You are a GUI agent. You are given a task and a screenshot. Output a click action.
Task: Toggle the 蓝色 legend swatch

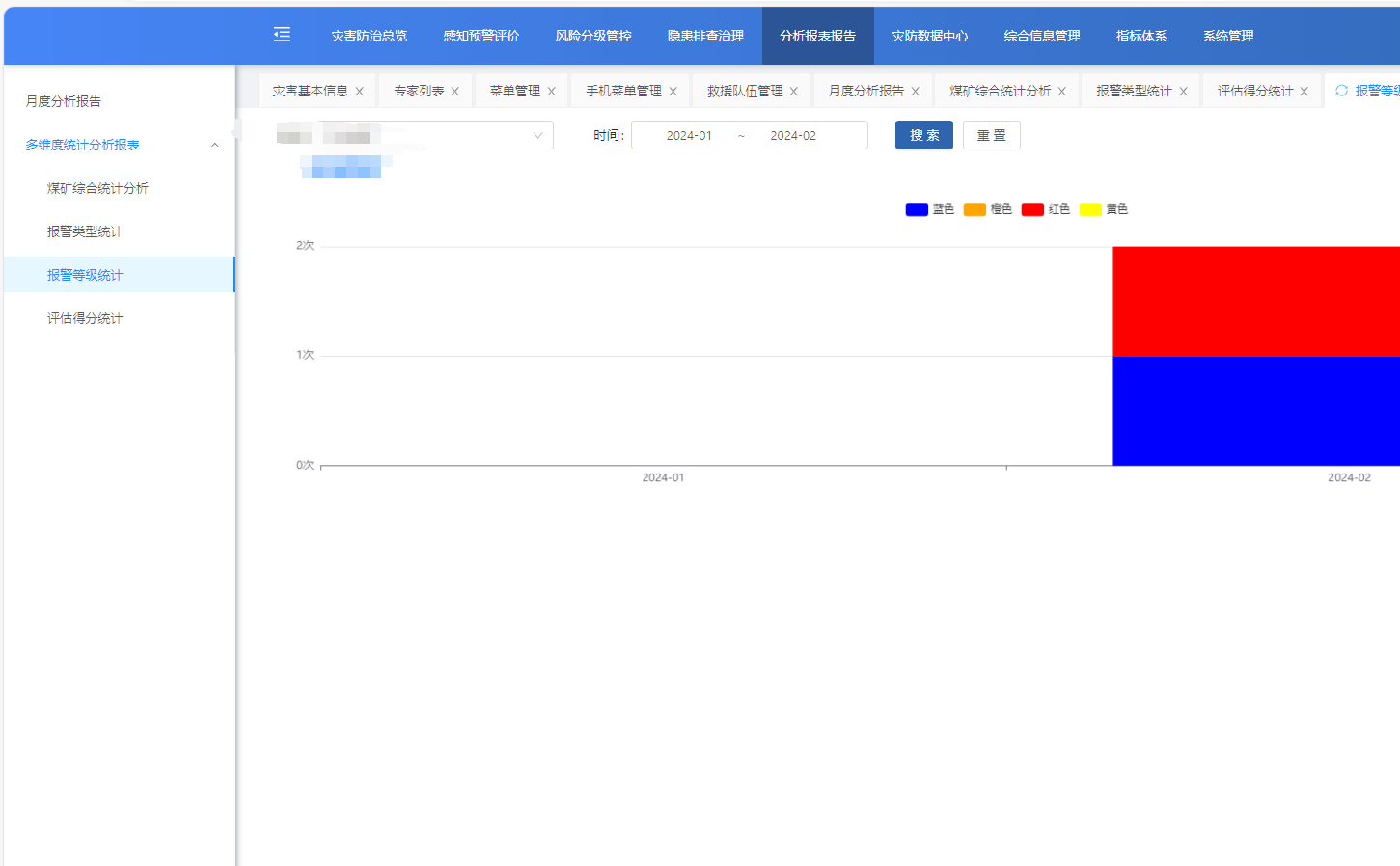pyautogui.click(x=917, y=209)
